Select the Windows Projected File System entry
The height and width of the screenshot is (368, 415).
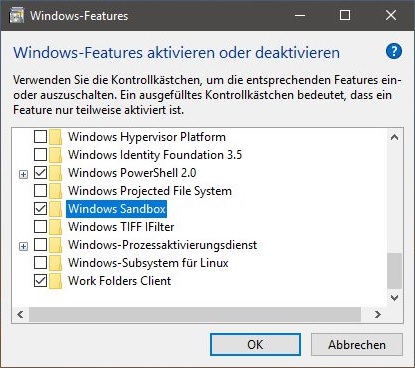150,191
